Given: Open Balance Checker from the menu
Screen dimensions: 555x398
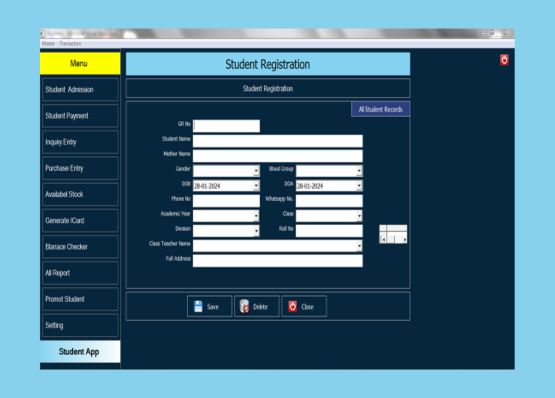Looking at the screenshot, I should [80, 247].
